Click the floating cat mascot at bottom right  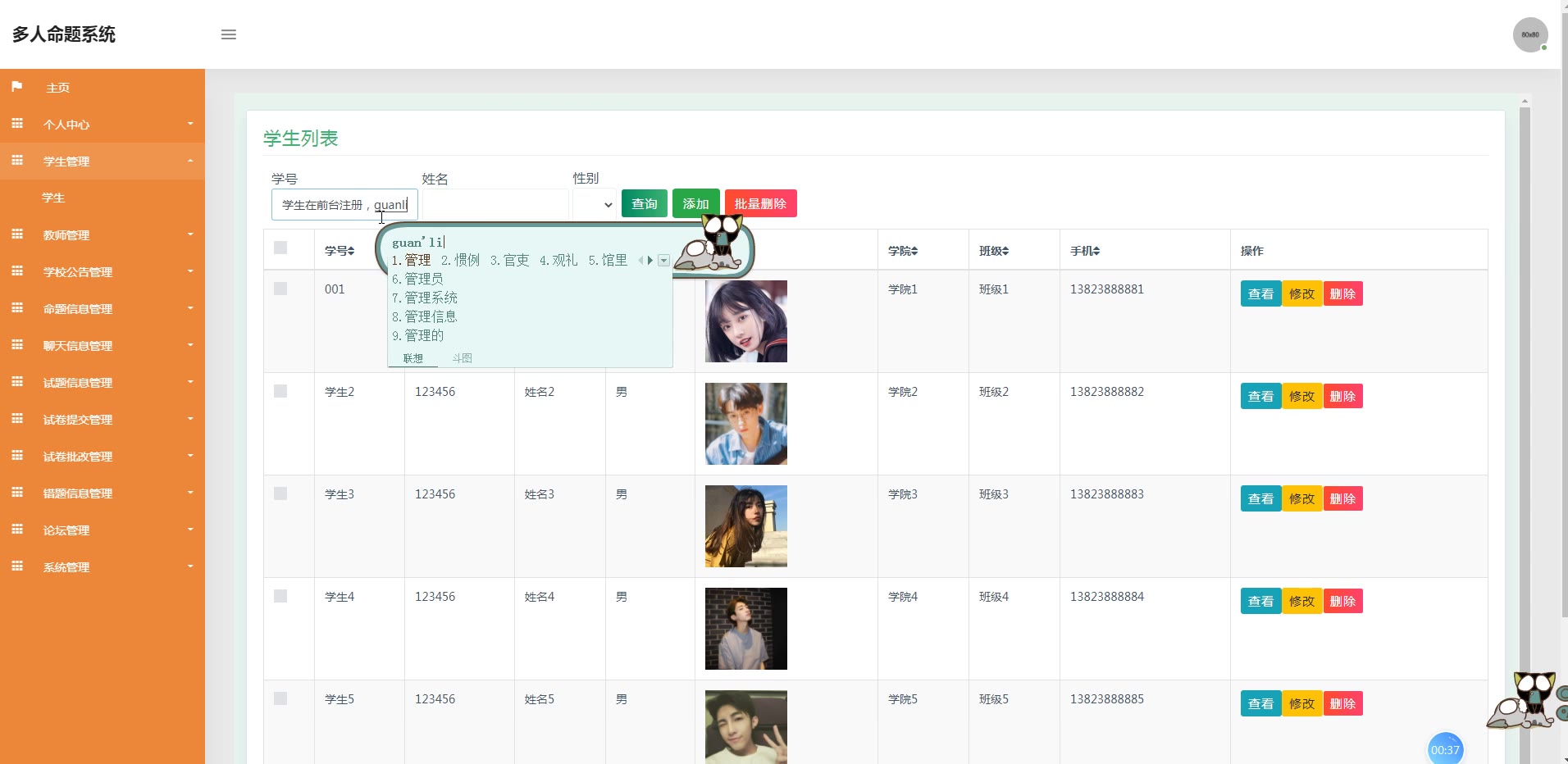[x=1522, y=699]
